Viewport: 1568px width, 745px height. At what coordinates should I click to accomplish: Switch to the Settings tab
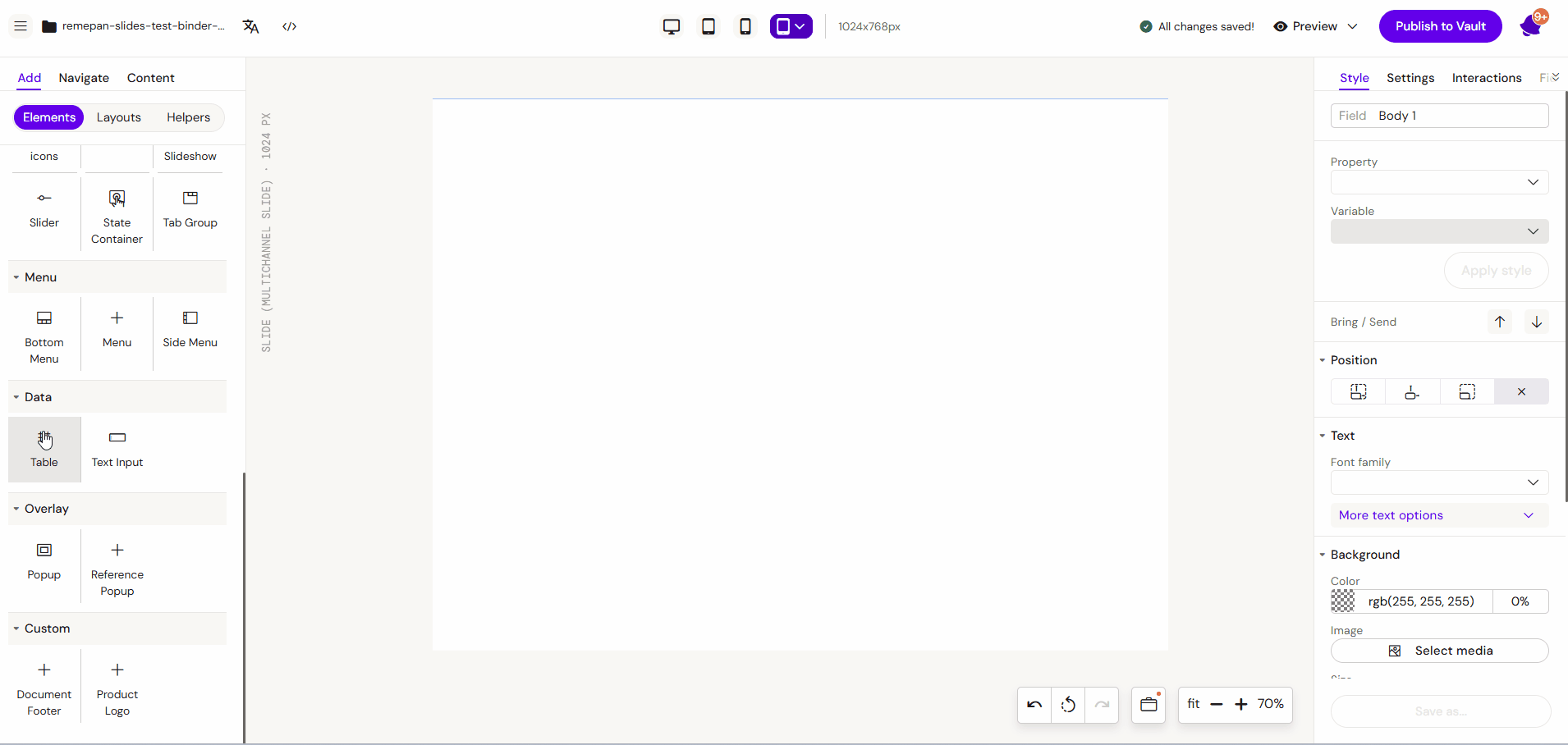coord(1410,78)
